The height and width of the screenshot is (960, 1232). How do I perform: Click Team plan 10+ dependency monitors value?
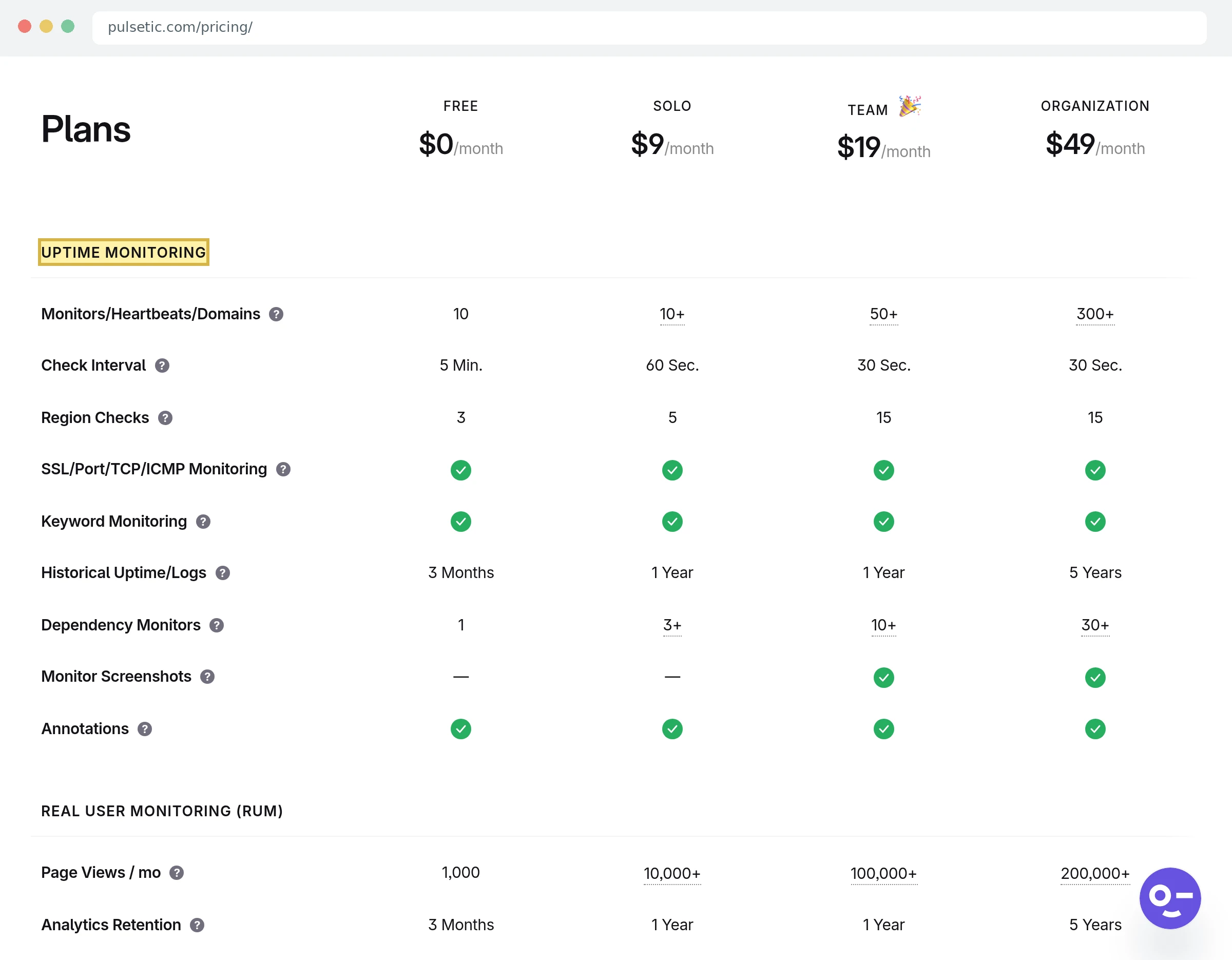coord(883,625)
